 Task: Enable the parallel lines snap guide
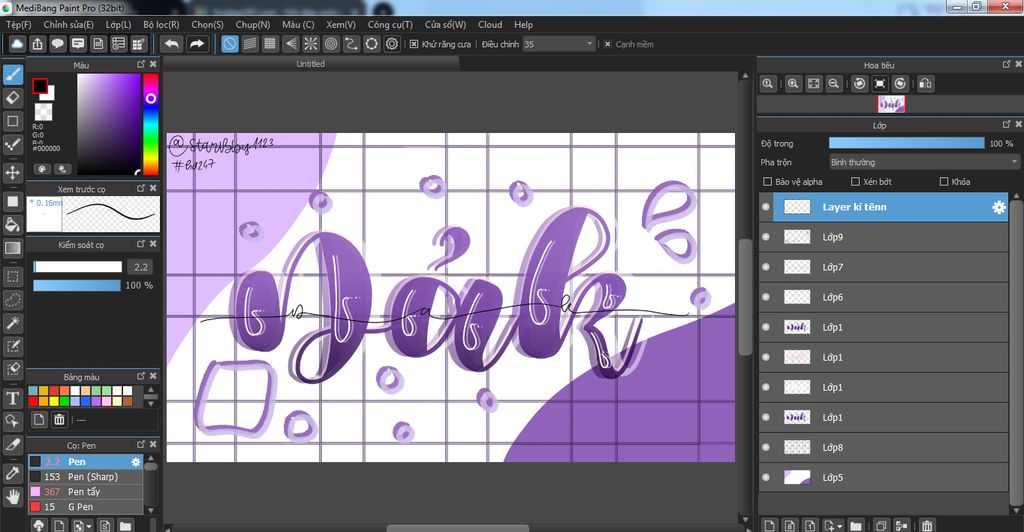(250, 44)
